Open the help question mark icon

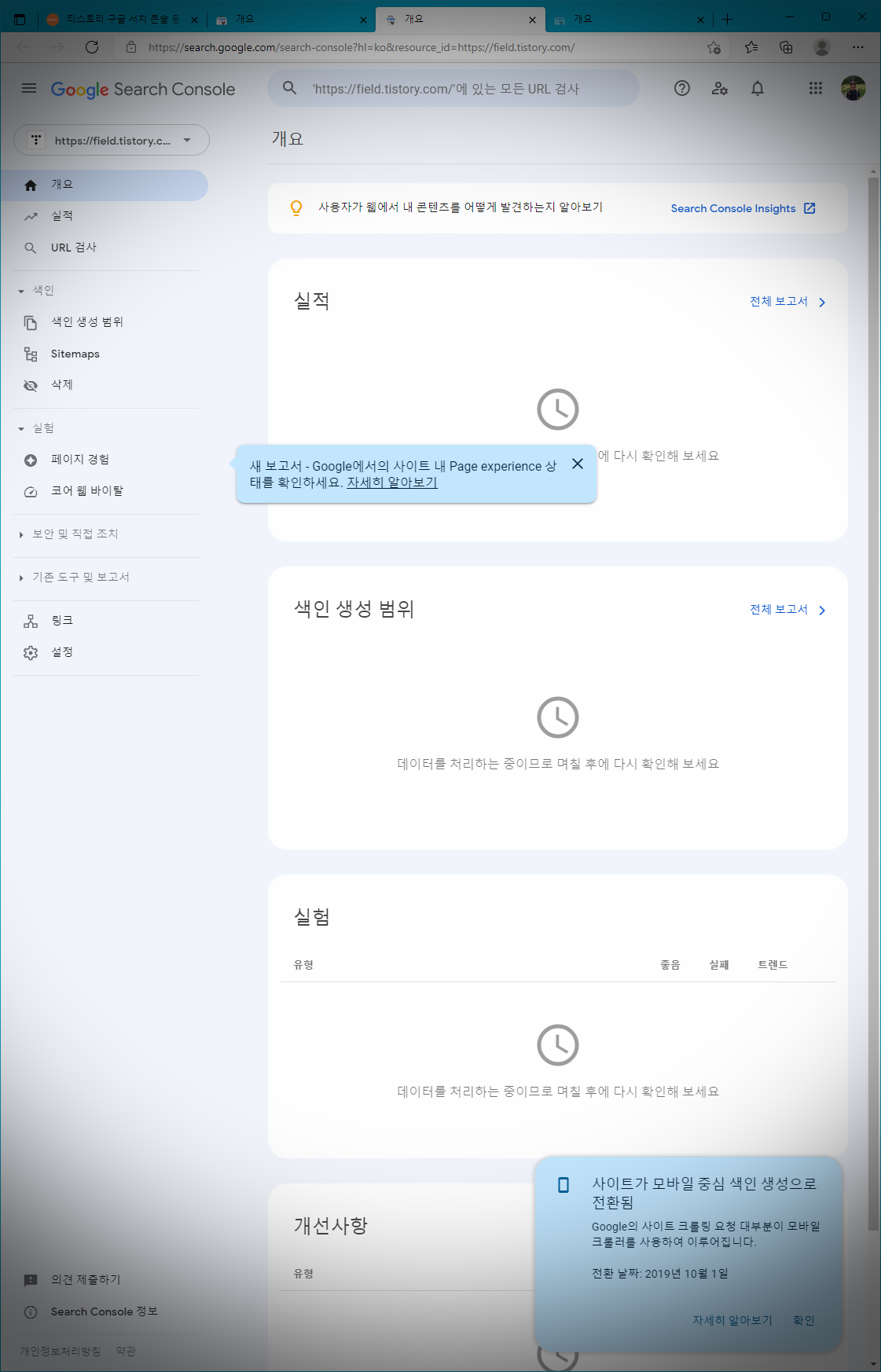[682, 89]
